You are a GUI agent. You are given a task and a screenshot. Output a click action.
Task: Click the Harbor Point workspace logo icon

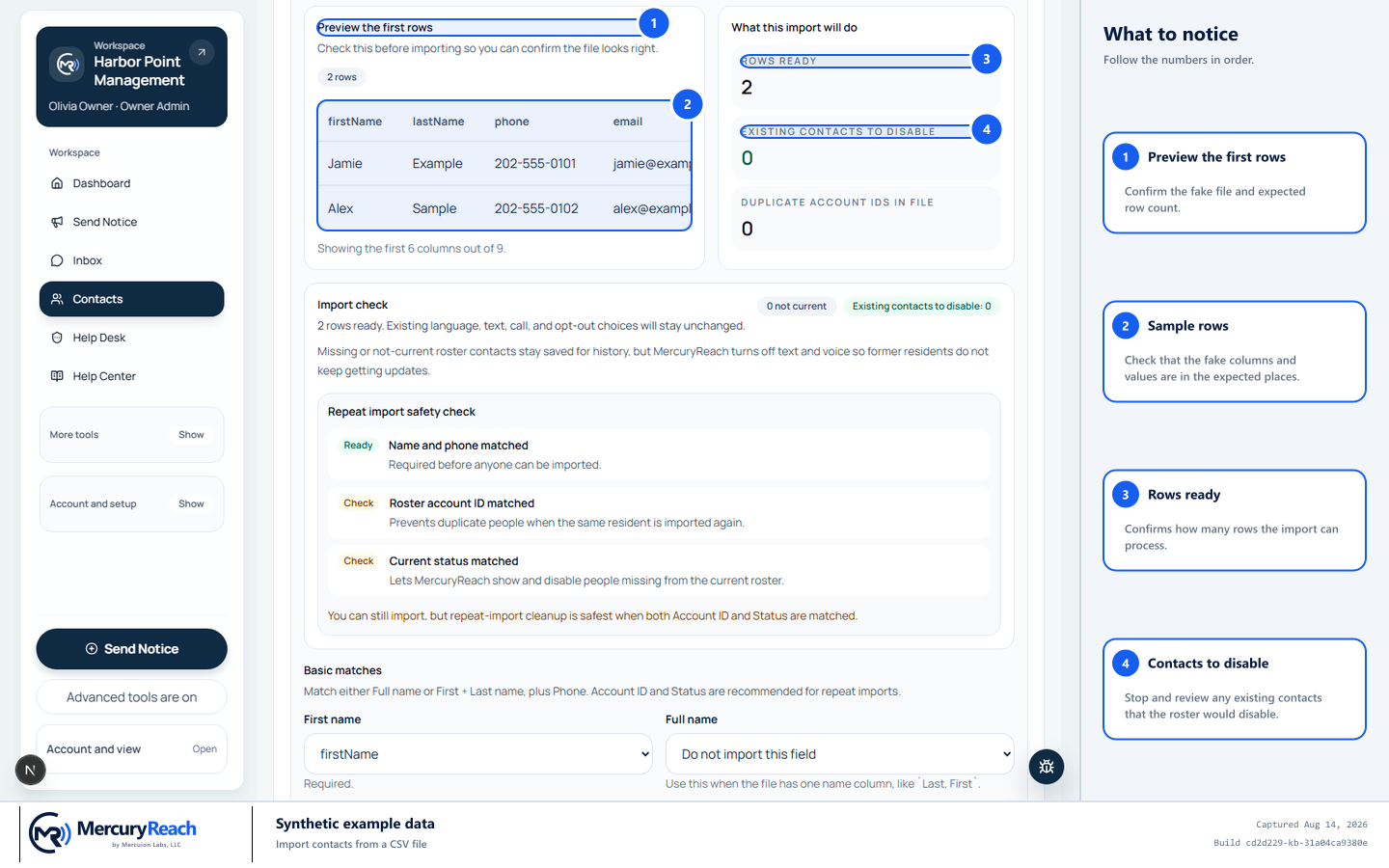[x=67, y=65]
